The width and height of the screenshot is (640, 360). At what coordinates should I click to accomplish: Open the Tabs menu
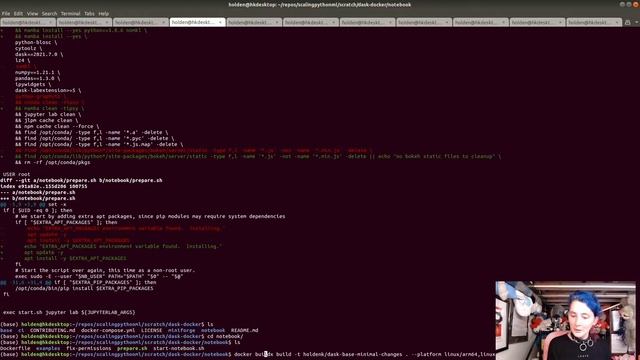(x=89, y=13)
